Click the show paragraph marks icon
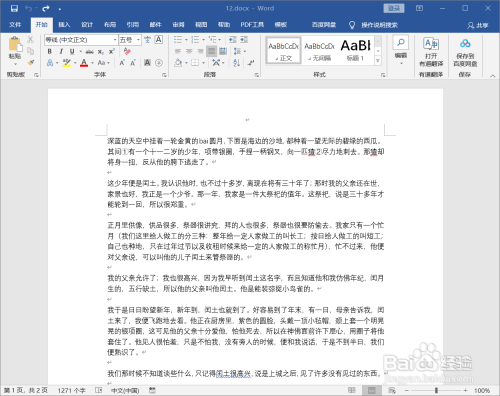Image resolution: width=500 pixels, height=396 pixels. pos(251,62)
